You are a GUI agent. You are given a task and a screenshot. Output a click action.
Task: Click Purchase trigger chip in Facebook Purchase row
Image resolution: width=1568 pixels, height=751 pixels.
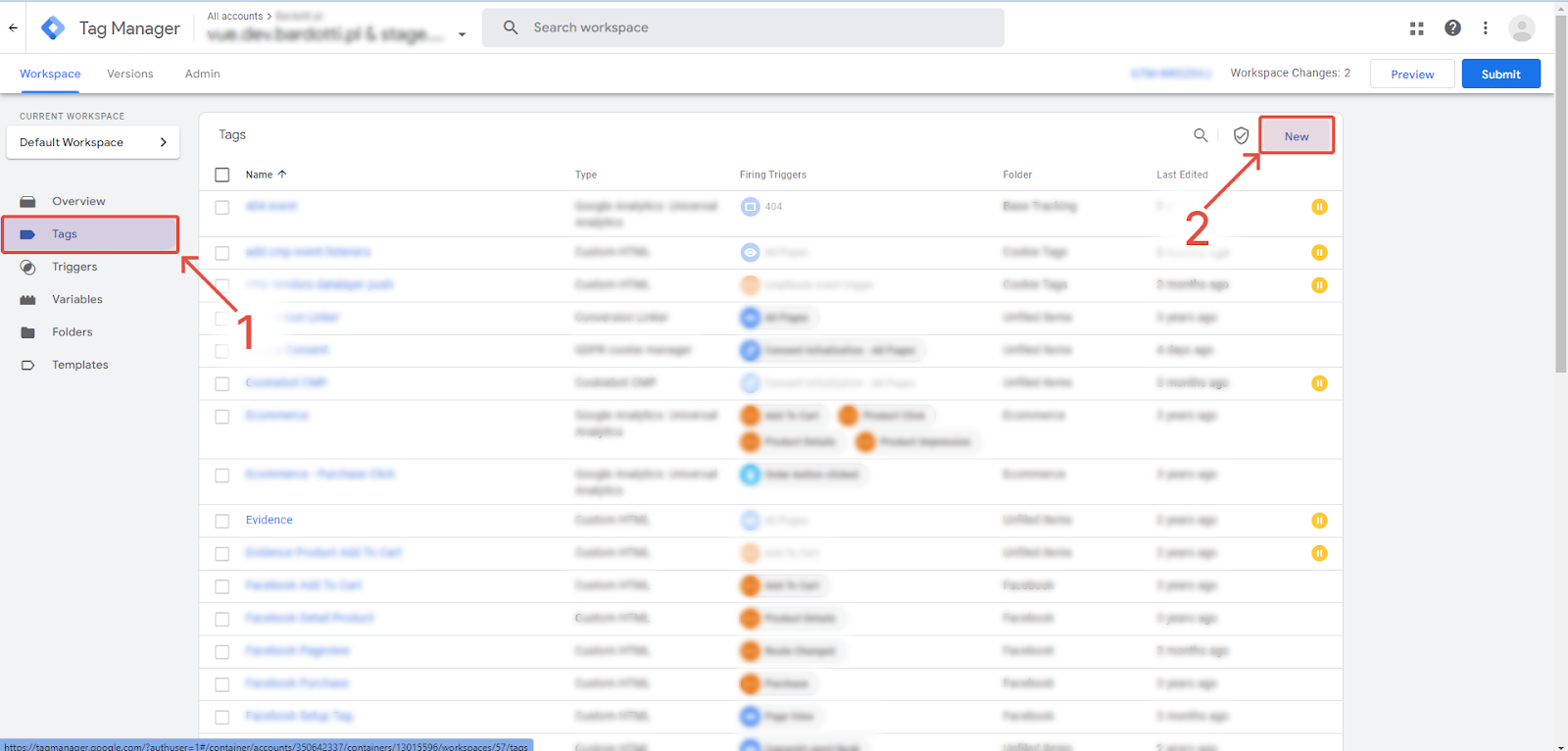[x=777, y=683]
